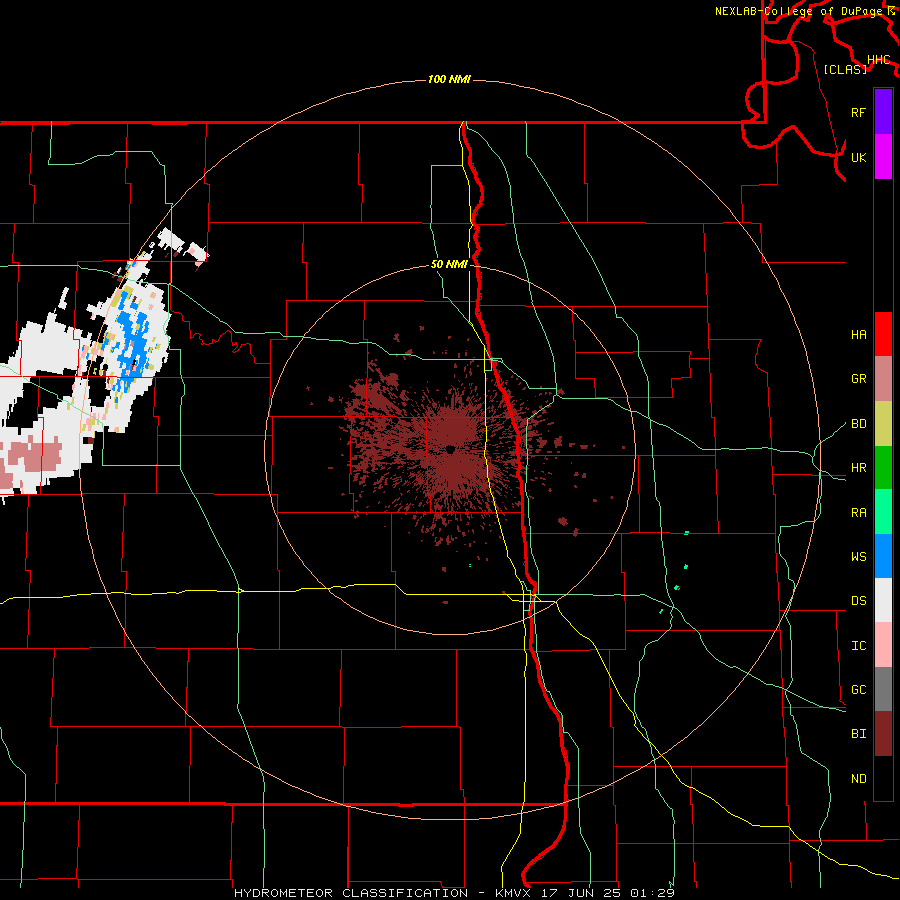Click the DS legend label
The width and height of the screenshot is (900, 900).
click(858, 601)
